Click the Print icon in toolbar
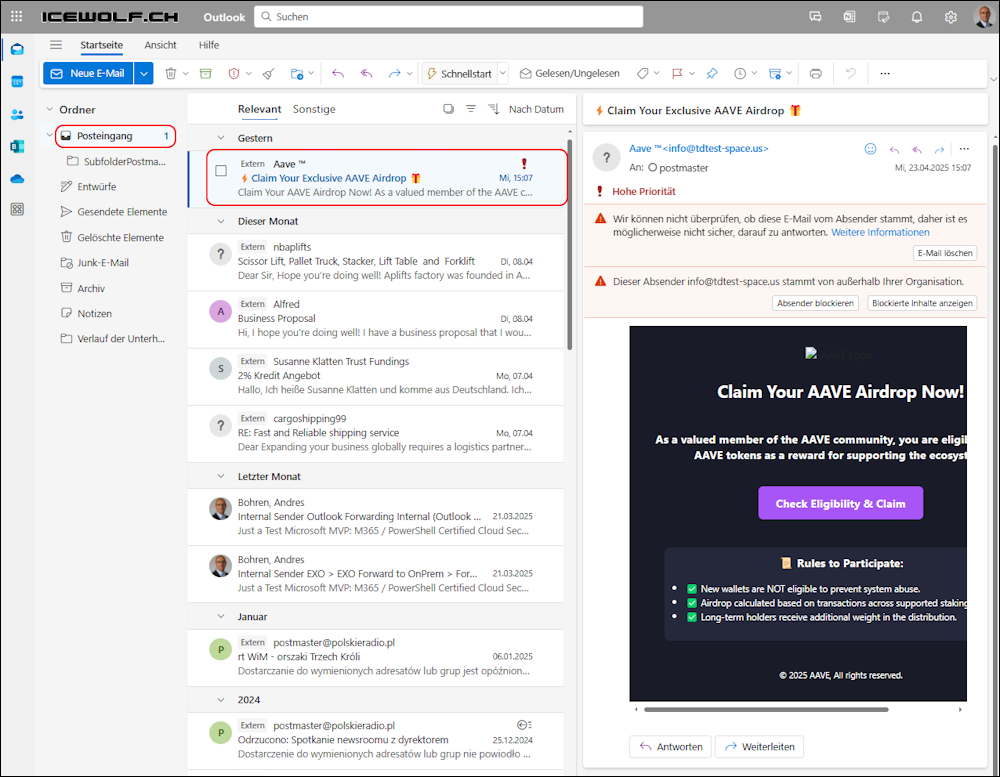 [816, 73]
